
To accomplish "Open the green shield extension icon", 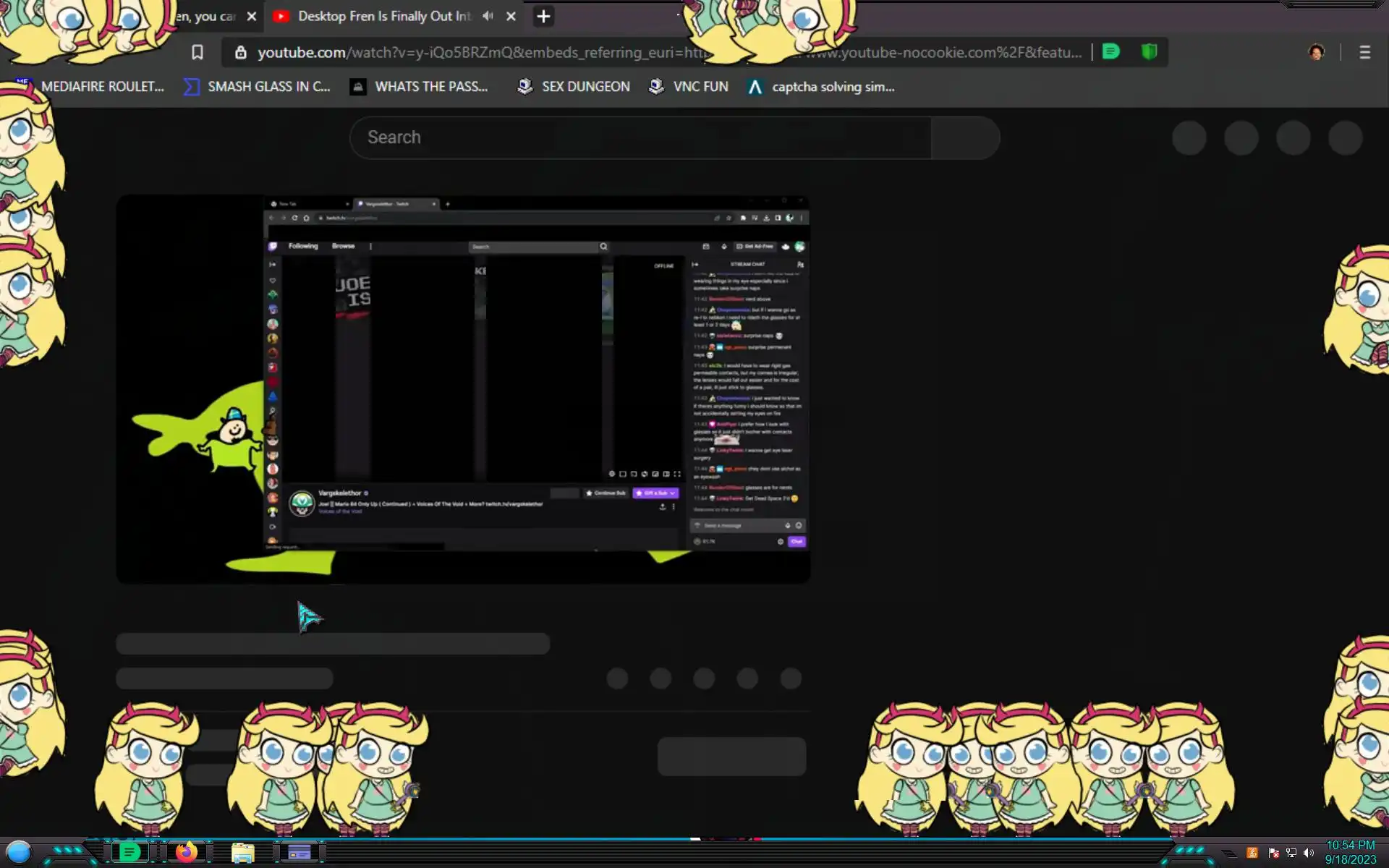I will point(1149,52).
